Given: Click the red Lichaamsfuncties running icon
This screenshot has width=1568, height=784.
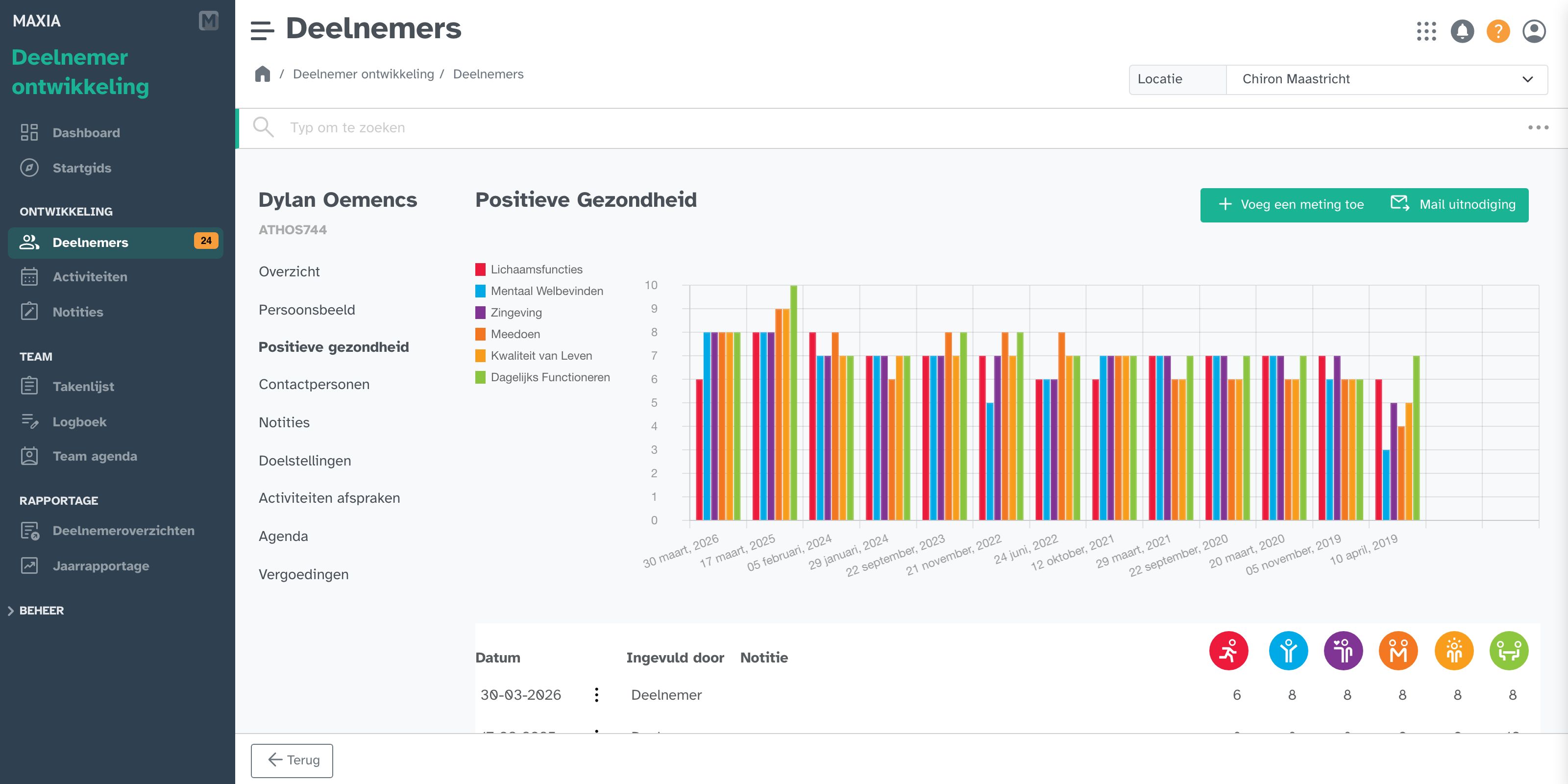Looking at the screenshot, I should [x=1228, y=651].
